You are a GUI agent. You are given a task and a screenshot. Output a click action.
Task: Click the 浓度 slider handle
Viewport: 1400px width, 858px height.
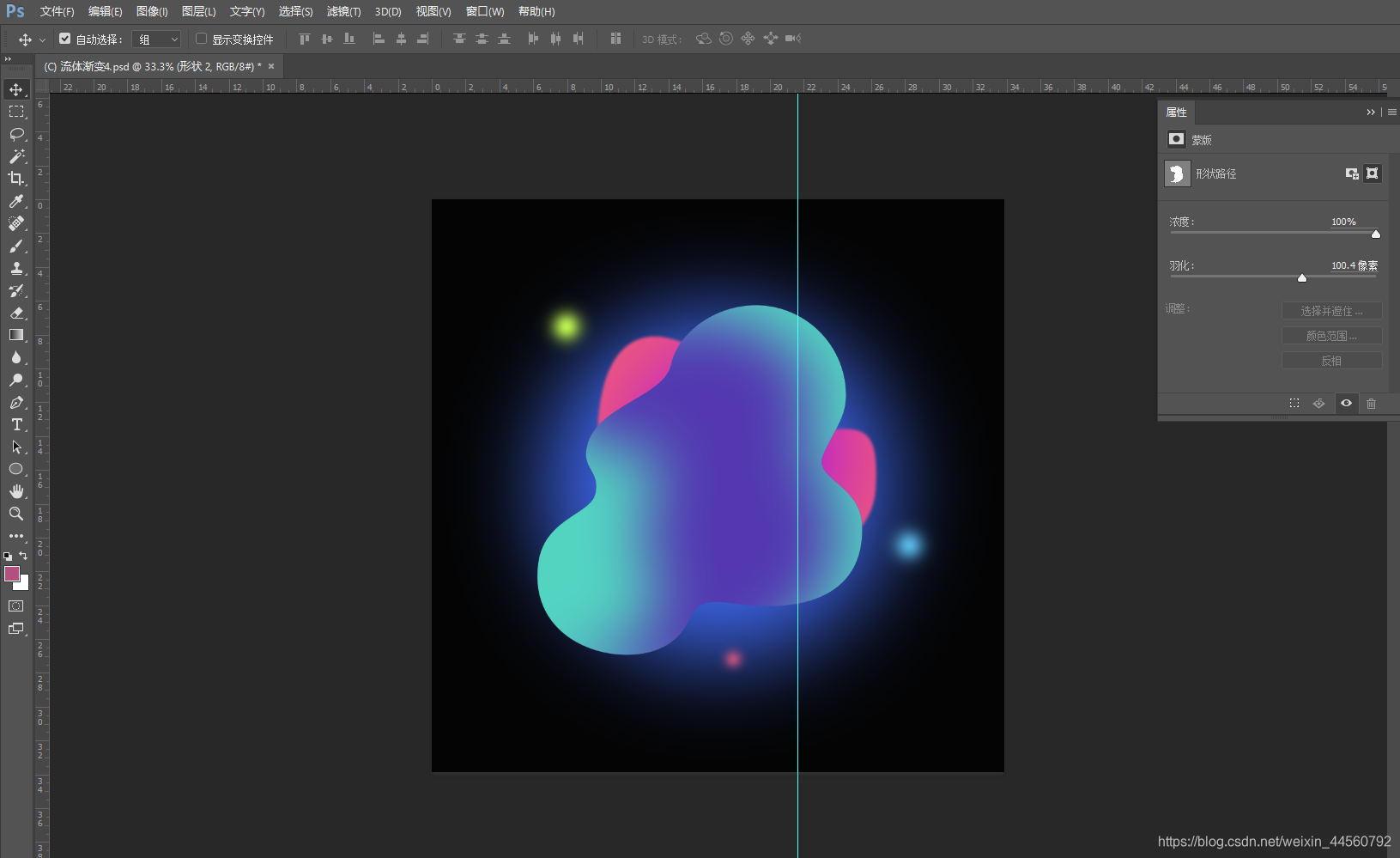(x=1375, y=234)
